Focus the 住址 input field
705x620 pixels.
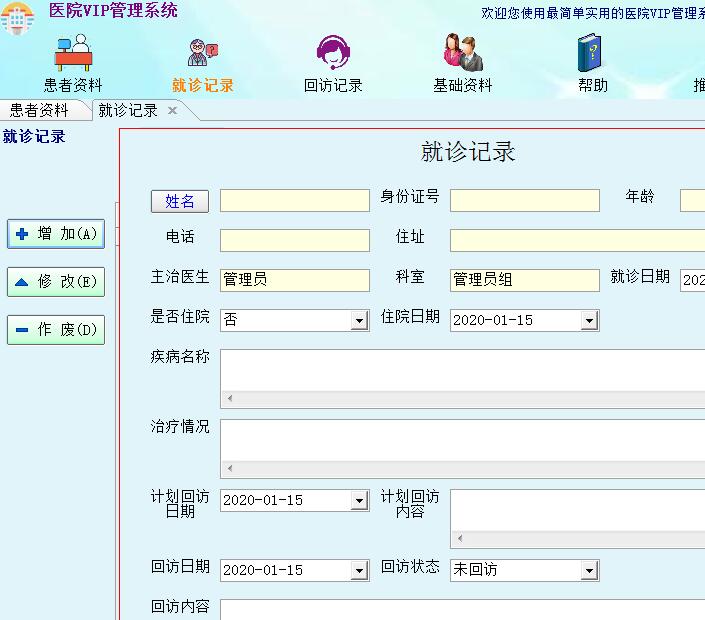(577, 241)
